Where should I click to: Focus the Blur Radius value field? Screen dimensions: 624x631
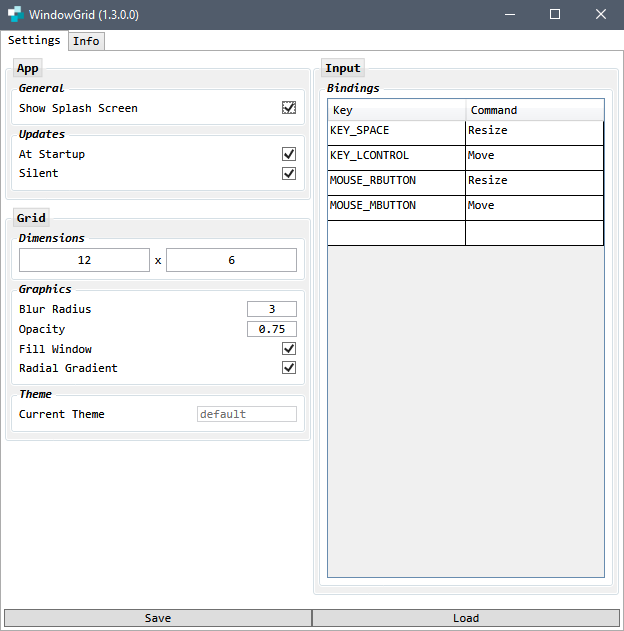coord(272,309)
